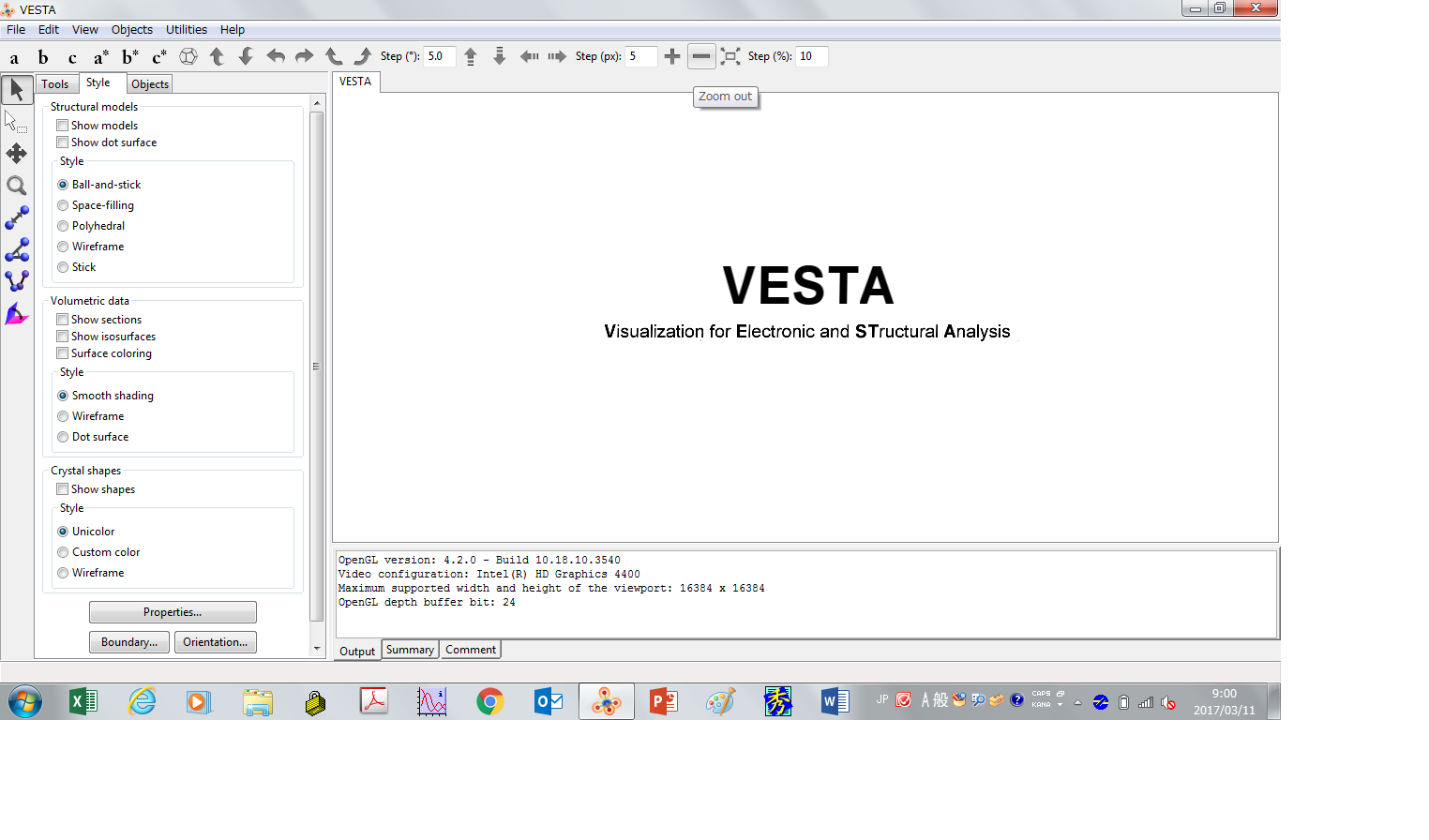Image resolution: width=1429 pixels, height=840 pixels.
Task: Rotate the structure left around y axis
Action: [276, 57]
